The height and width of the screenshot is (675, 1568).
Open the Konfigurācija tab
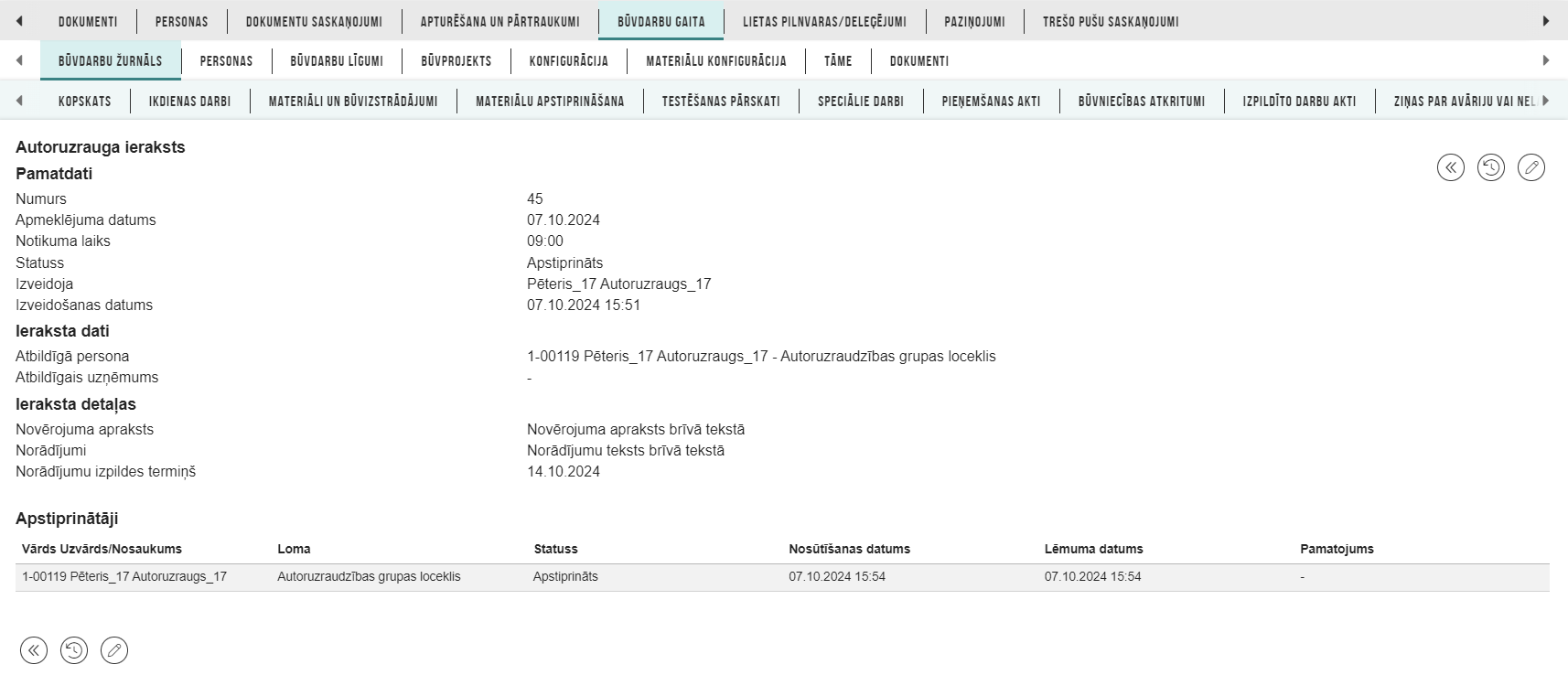pos(568,60)
